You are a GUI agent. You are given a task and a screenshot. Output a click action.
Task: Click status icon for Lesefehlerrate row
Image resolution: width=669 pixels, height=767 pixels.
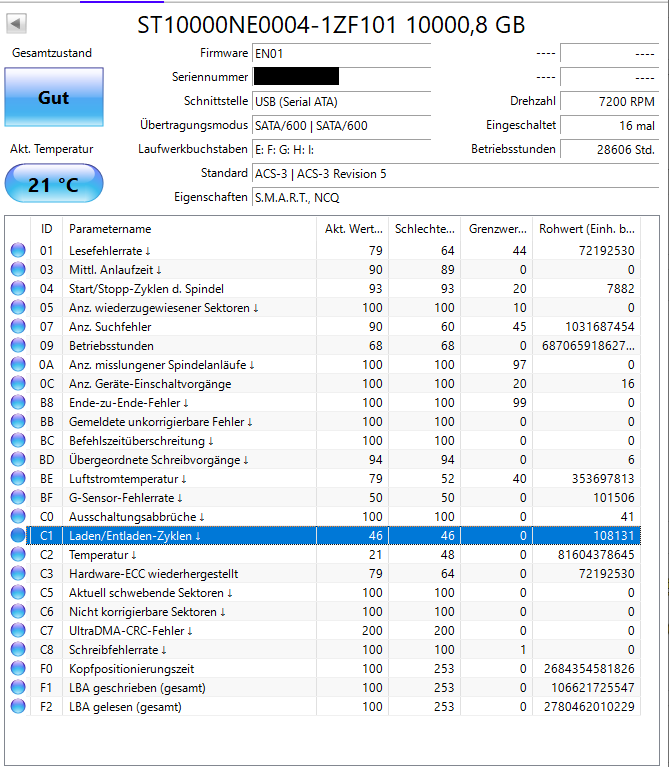[18, 250]
